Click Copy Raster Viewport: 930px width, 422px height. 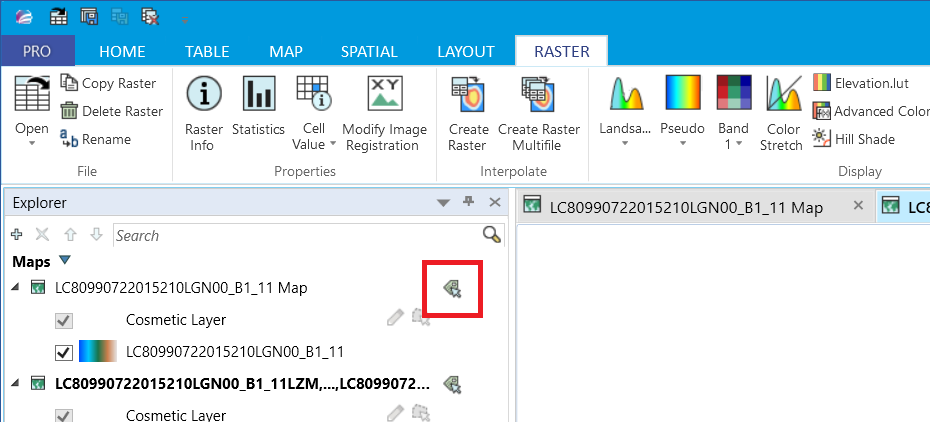point(109,84)
